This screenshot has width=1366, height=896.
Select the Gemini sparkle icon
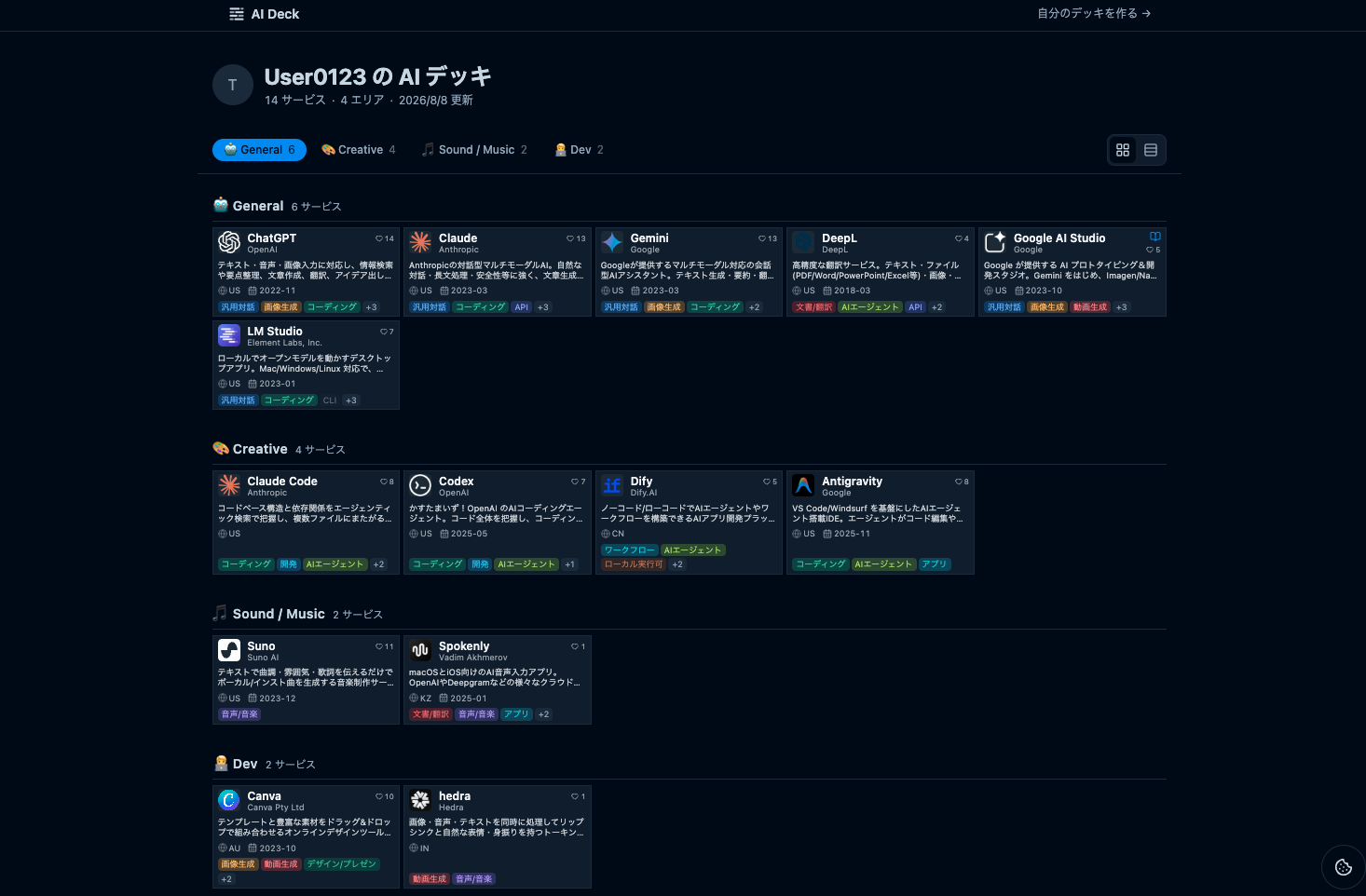pyautogui.click(x=612, y=242)
